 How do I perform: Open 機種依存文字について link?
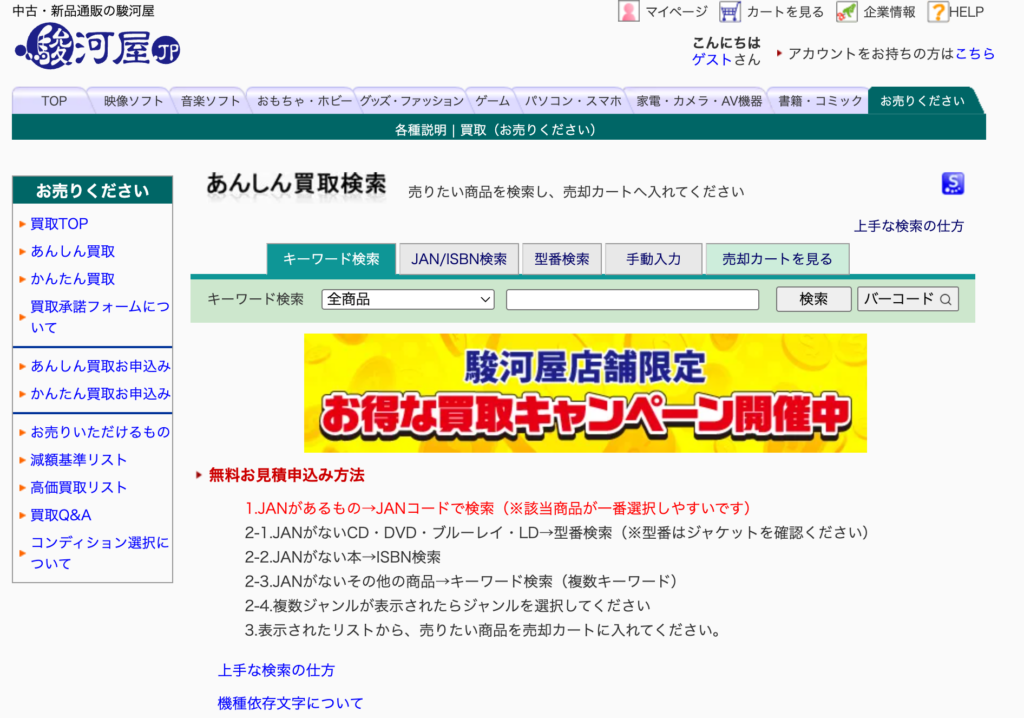click(x=290, y=703)
